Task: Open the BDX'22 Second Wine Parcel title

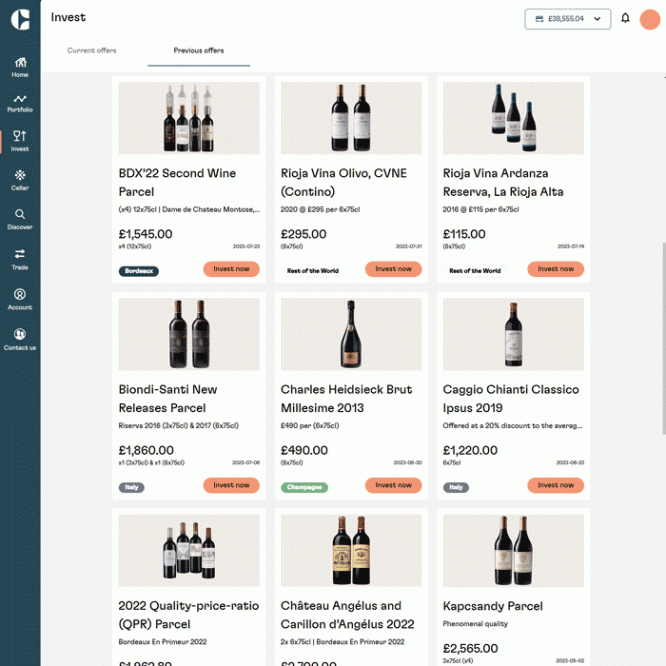Action: click(x=177, y=183)
